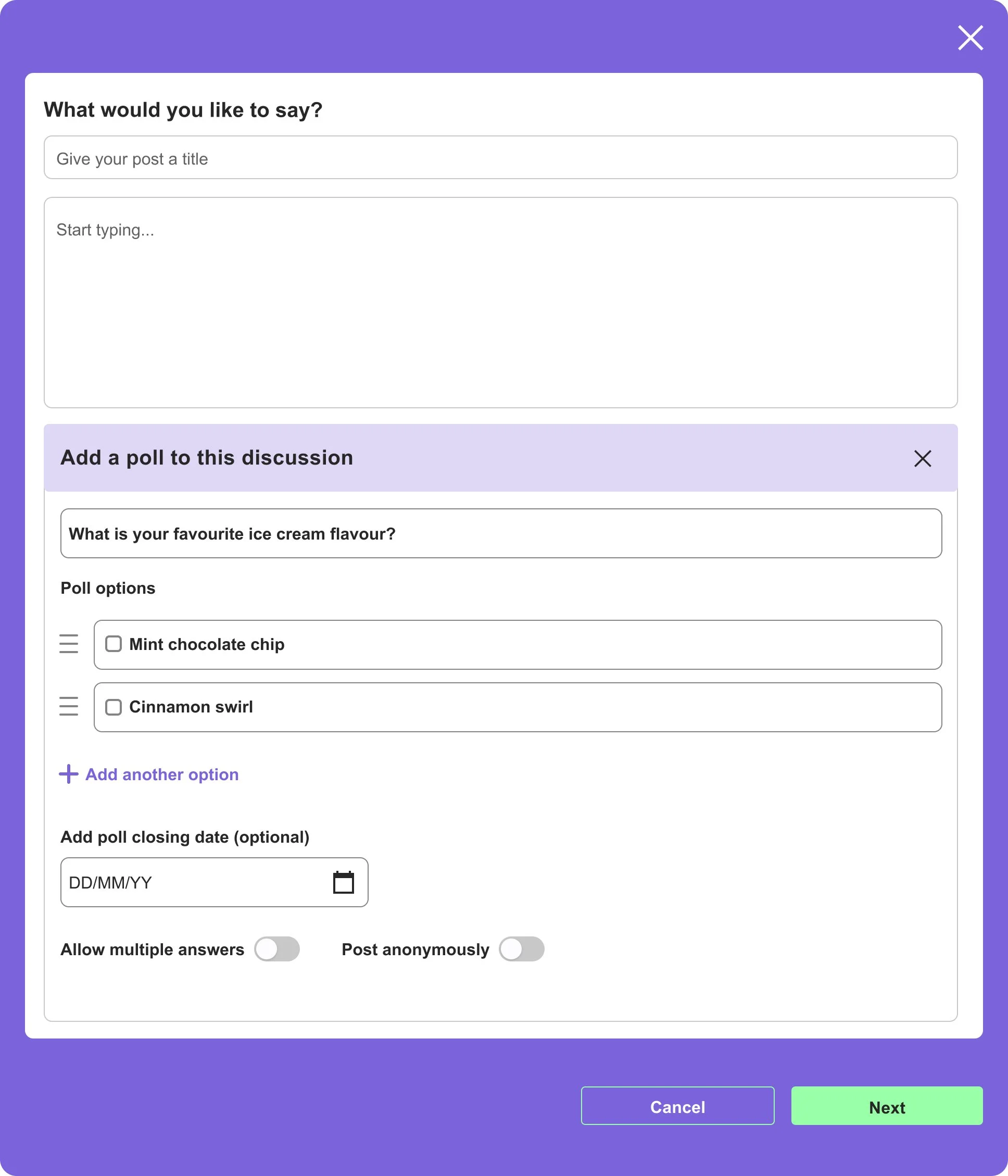Turn on Post anonymously switch
This screenshot has height=1176, width=1008.
(521, 949)
